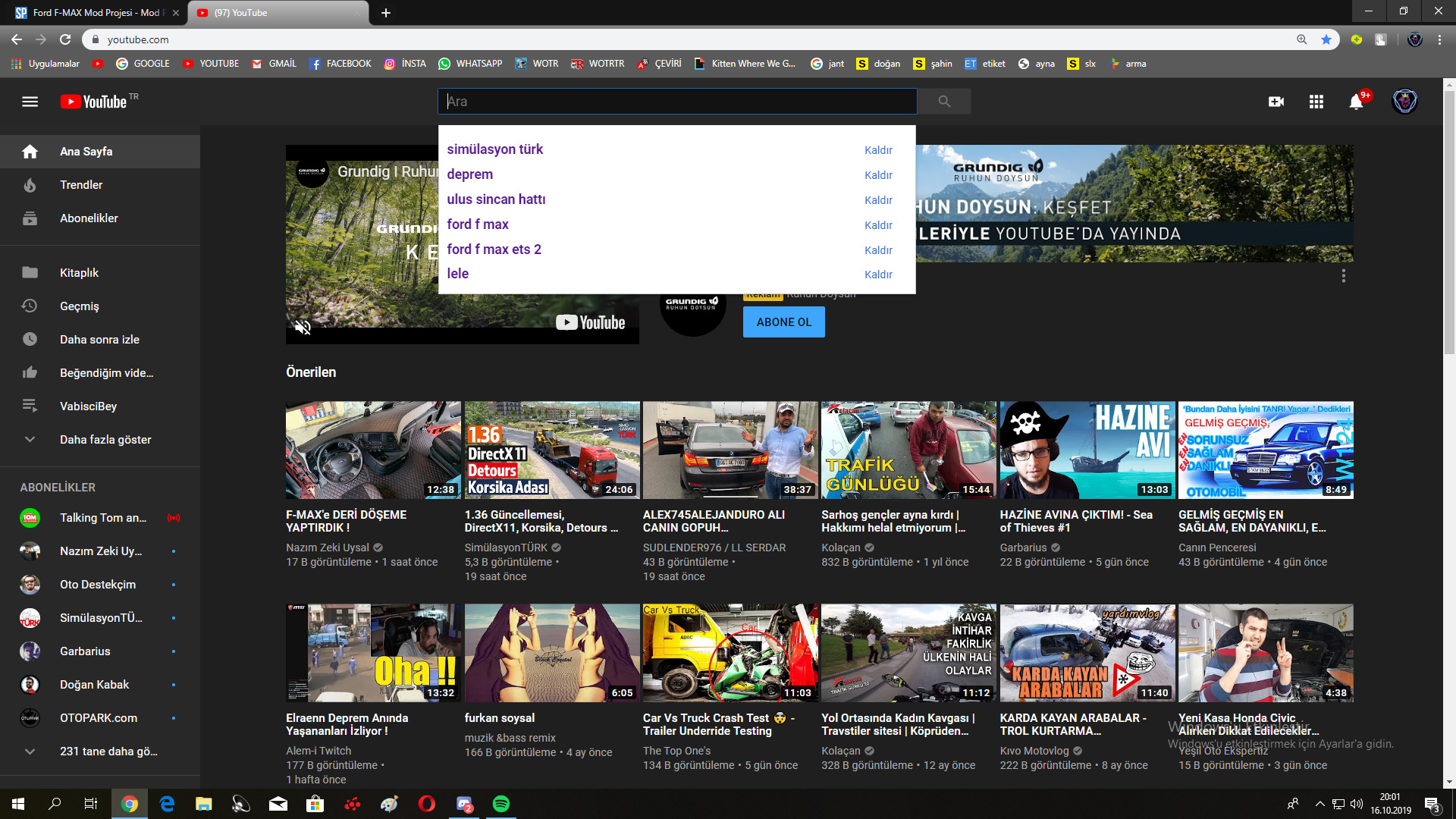Click the YouTube logo home link
Image resolution: width=1456 pixels, height=819 pixels.
pyautogui.click(x=94, y=102)
